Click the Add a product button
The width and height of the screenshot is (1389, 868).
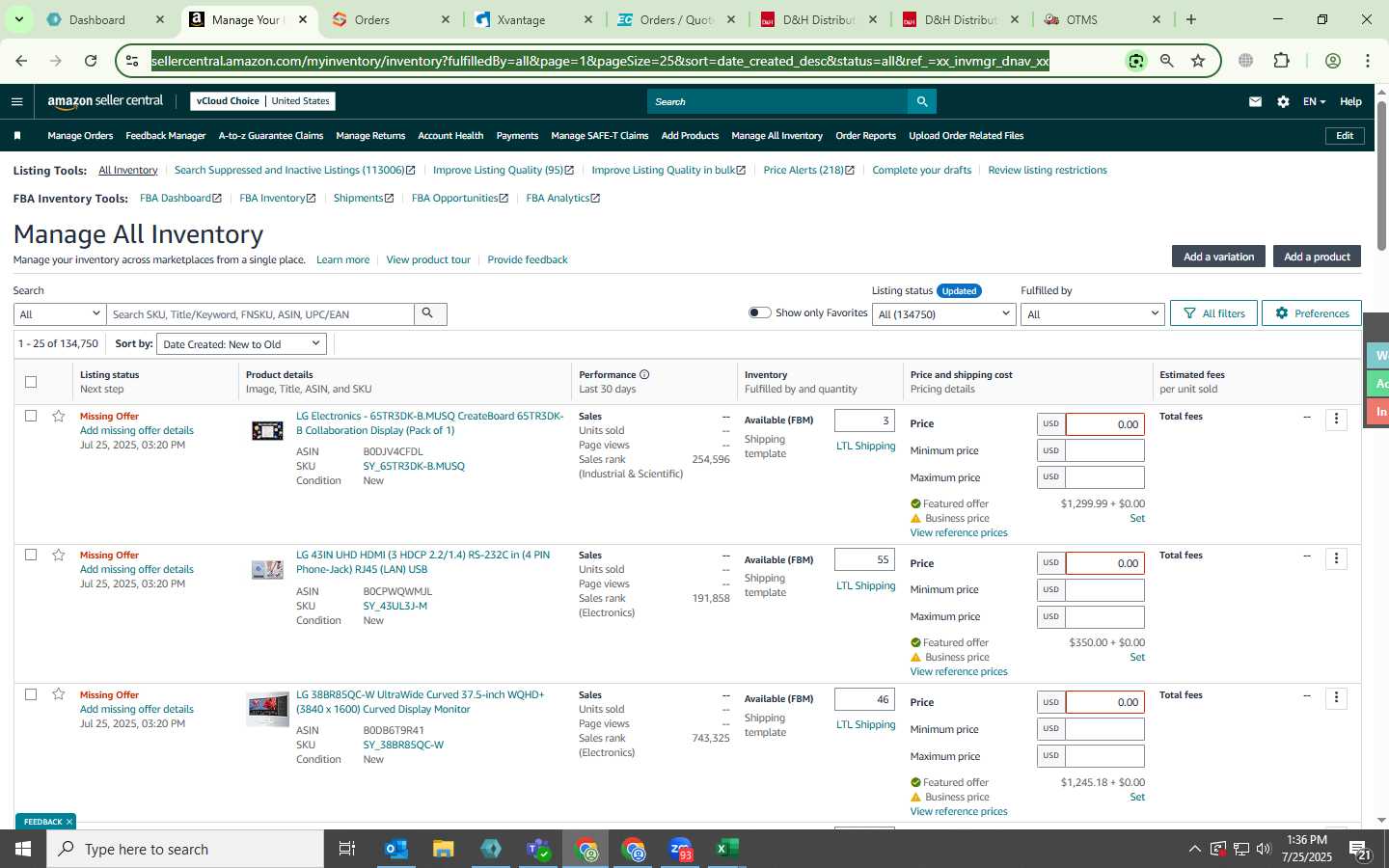click(x=1317, y=257)
